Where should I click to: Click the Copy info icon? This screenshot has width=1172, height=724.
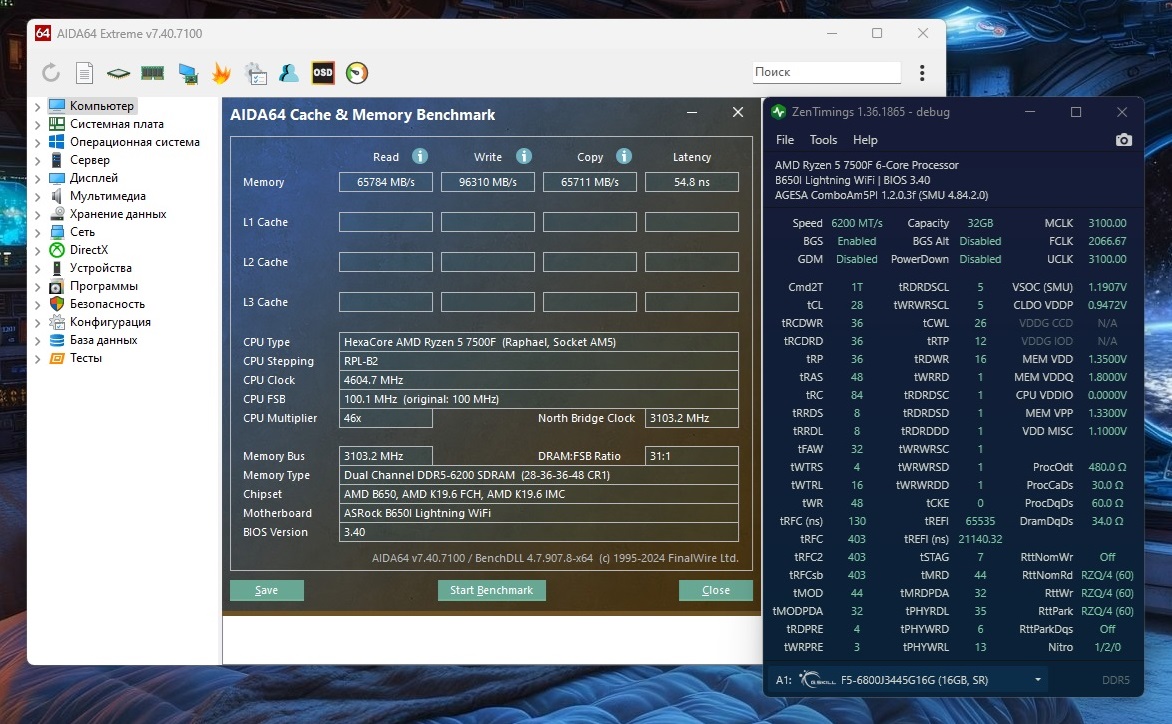[x=624, y=156]
